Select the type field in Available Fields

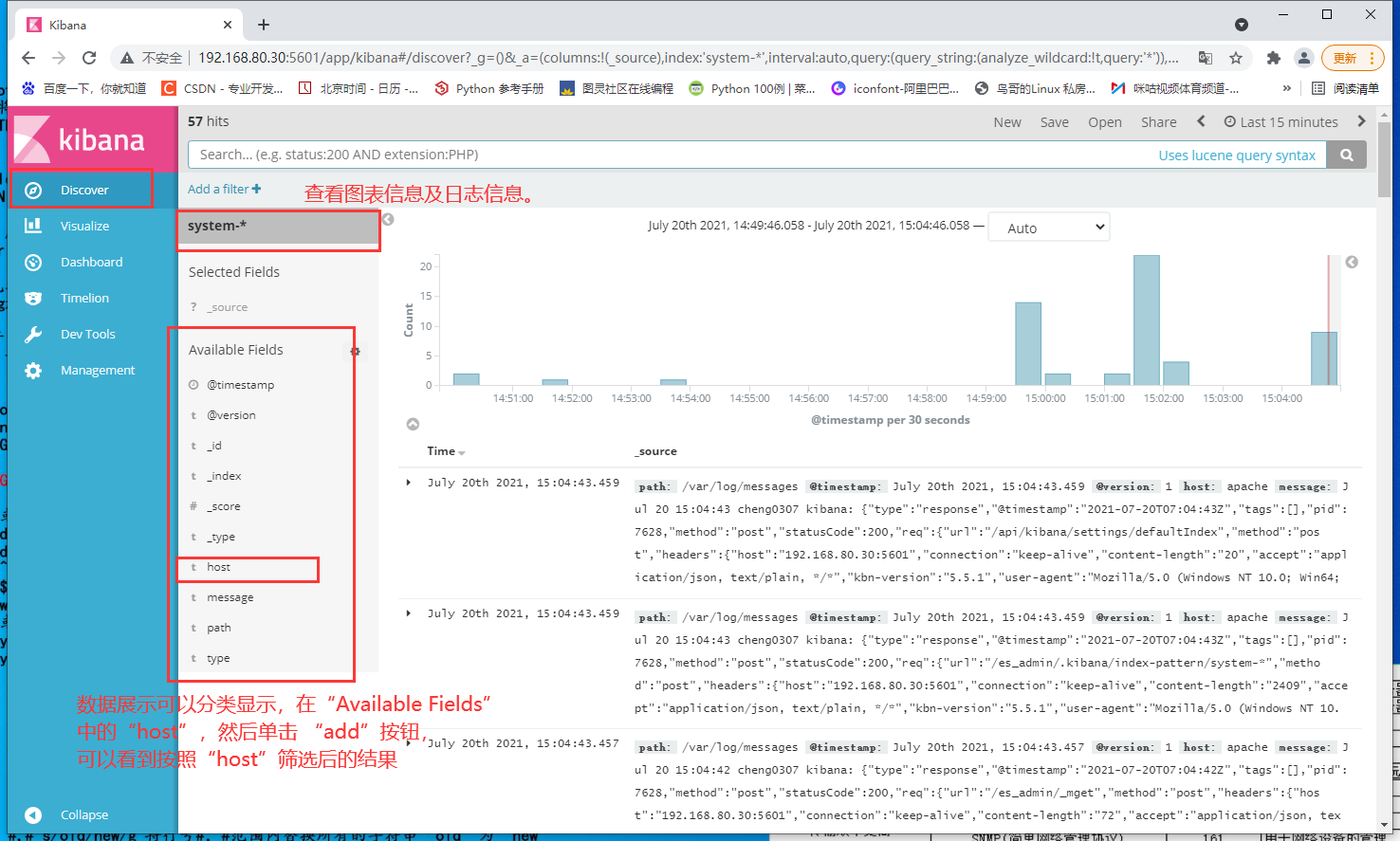tap(218, 658)
